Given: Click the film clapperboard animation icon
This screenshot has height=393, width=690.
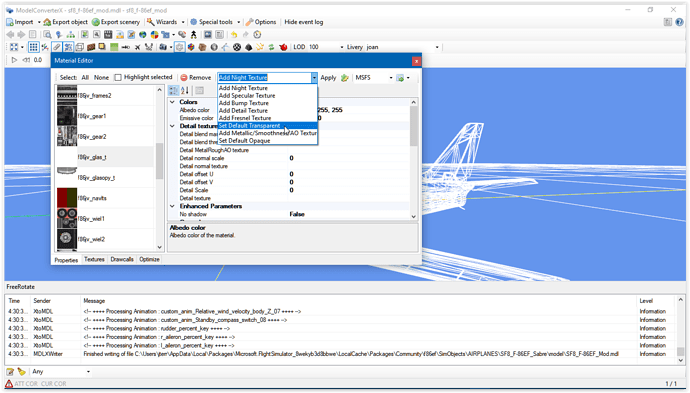Looking at the screenshot, I should 108,34.
